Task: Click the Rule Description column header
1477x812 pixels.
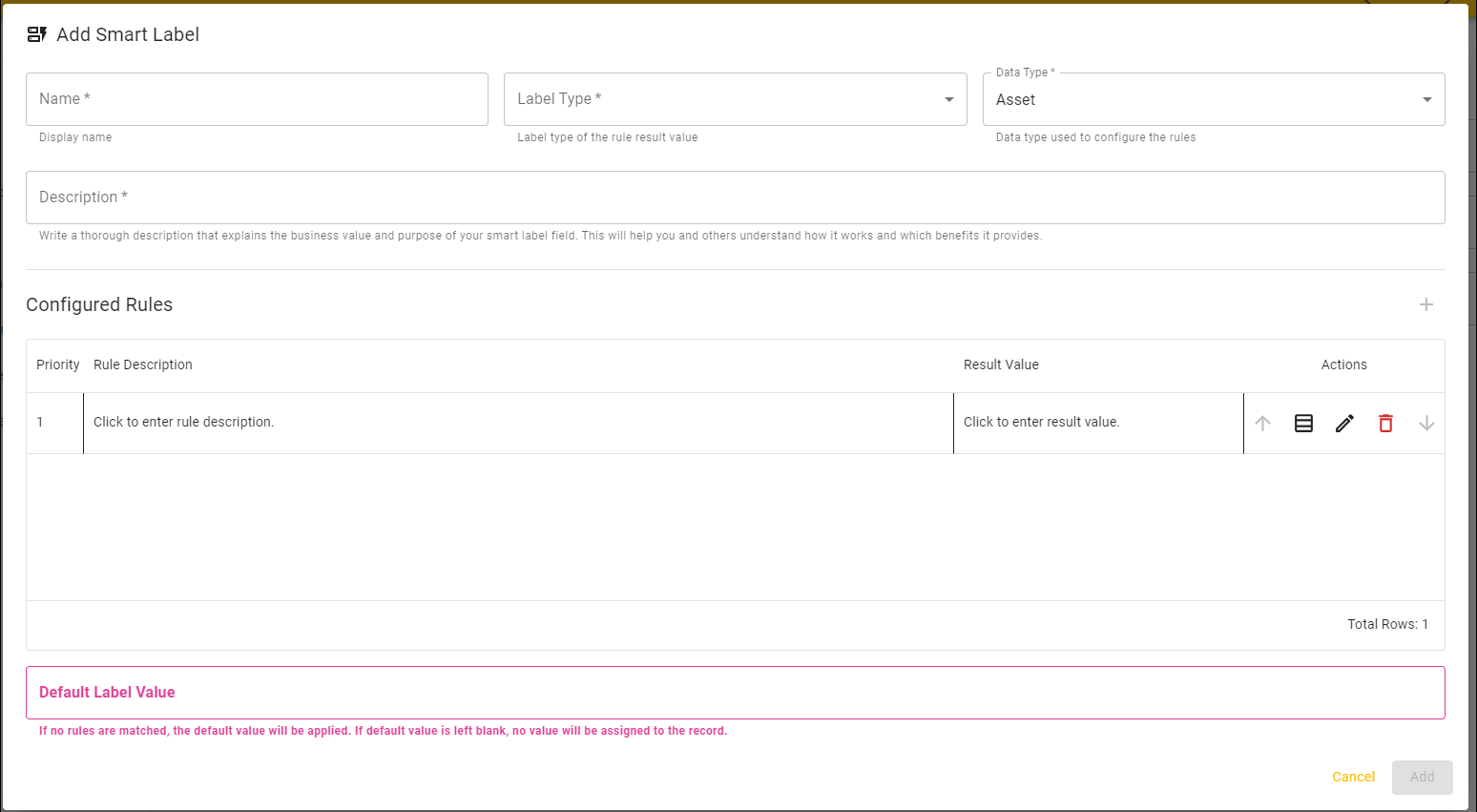Action: tap(142, 364)
